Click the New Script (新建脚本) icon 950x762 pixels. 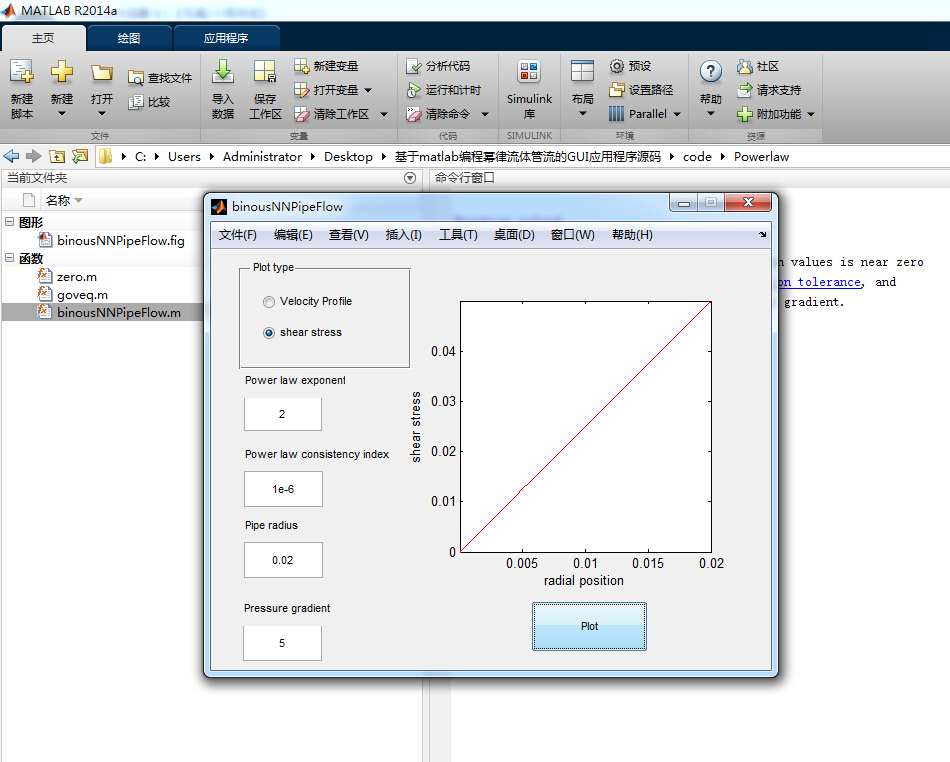22,71
